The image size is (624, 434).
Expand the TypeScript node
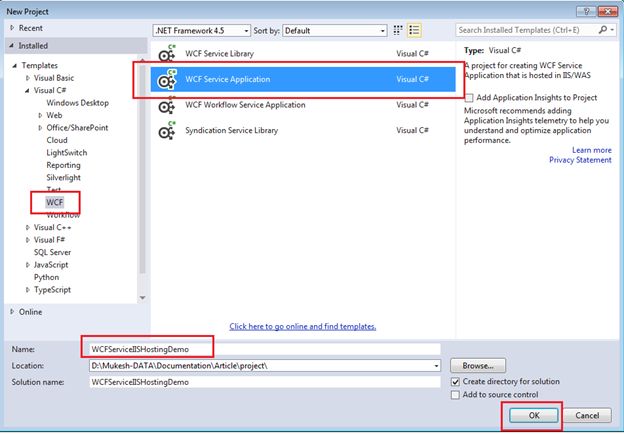coord(27,290)
